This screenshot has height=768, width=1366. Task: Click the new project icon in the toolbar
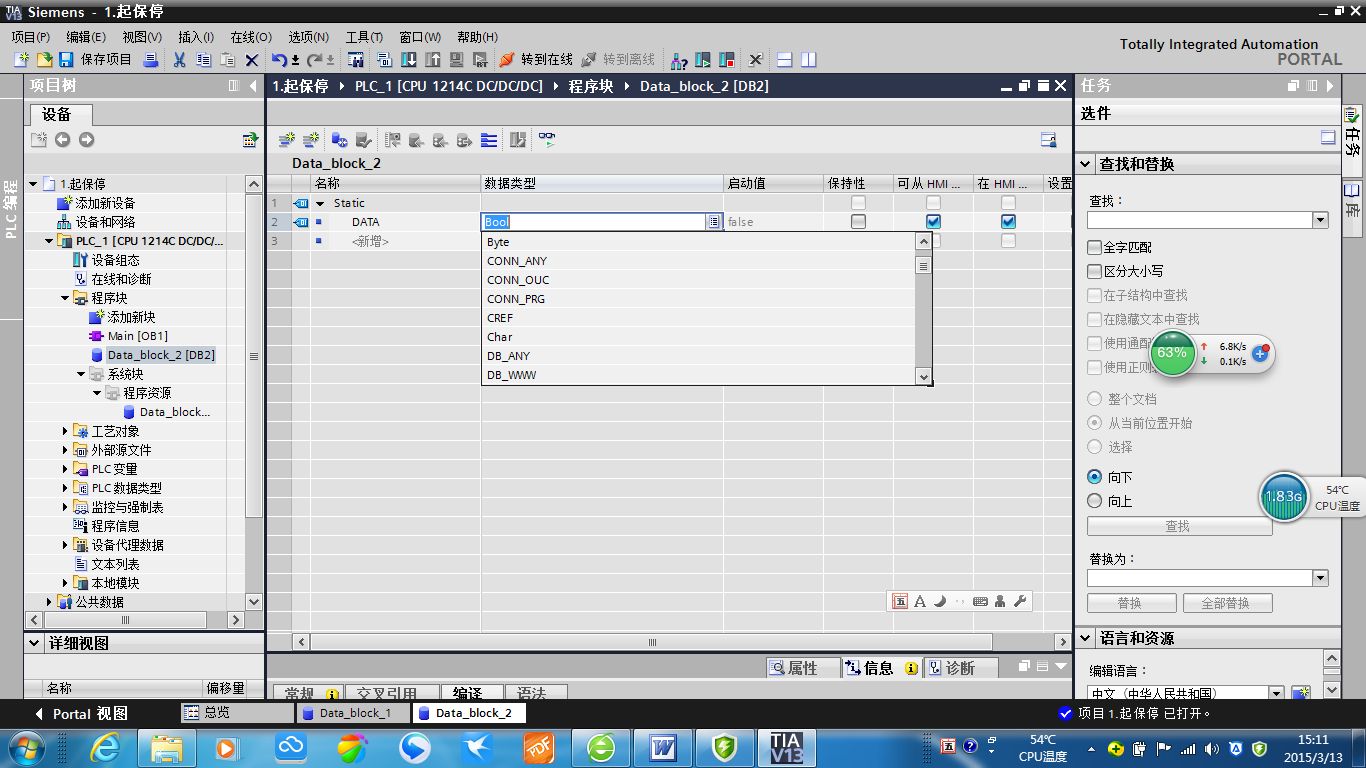[x=21, y=60]
